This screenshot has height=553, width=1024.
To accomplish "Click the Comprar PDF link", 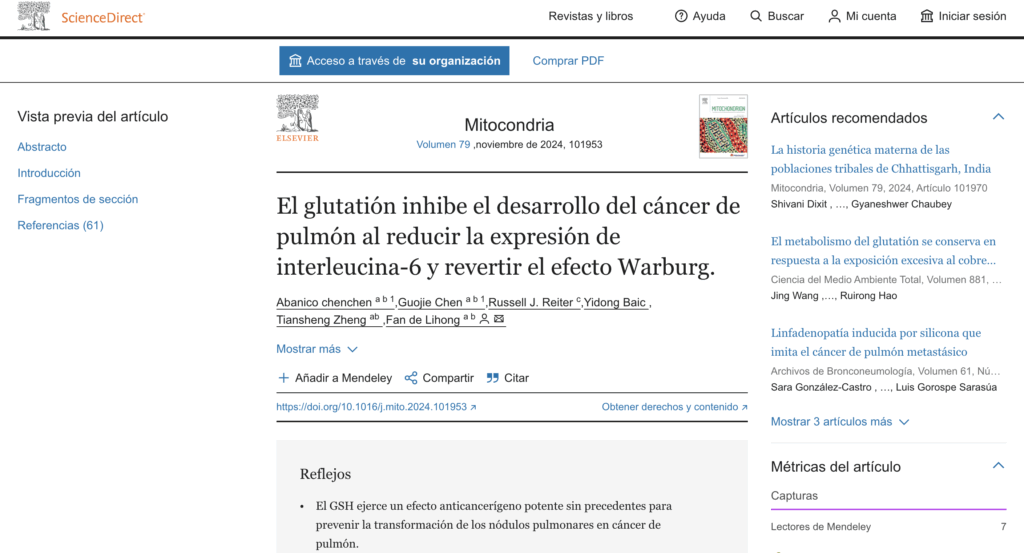I will [x=568, y=61].
